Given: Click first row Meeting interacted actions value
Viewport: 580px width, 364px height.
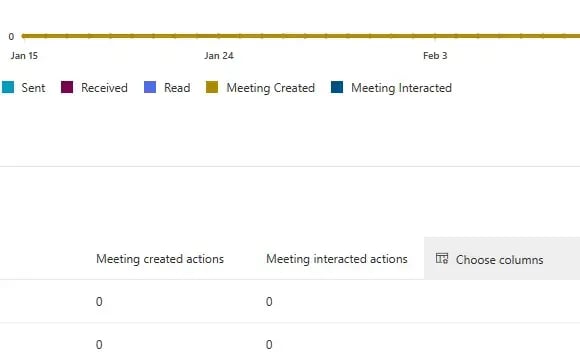Looking at the screenshot, I should [269, 301].
